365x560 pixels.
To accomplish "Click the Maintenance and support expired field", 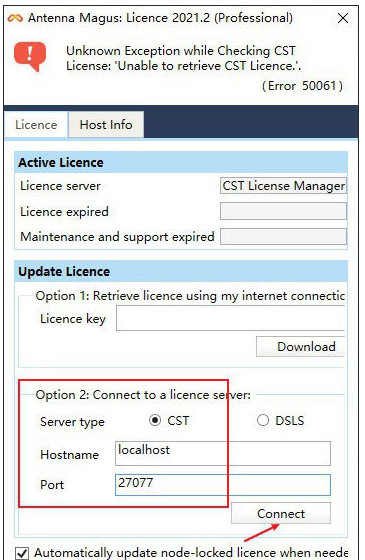I will [x=284, y=236].
